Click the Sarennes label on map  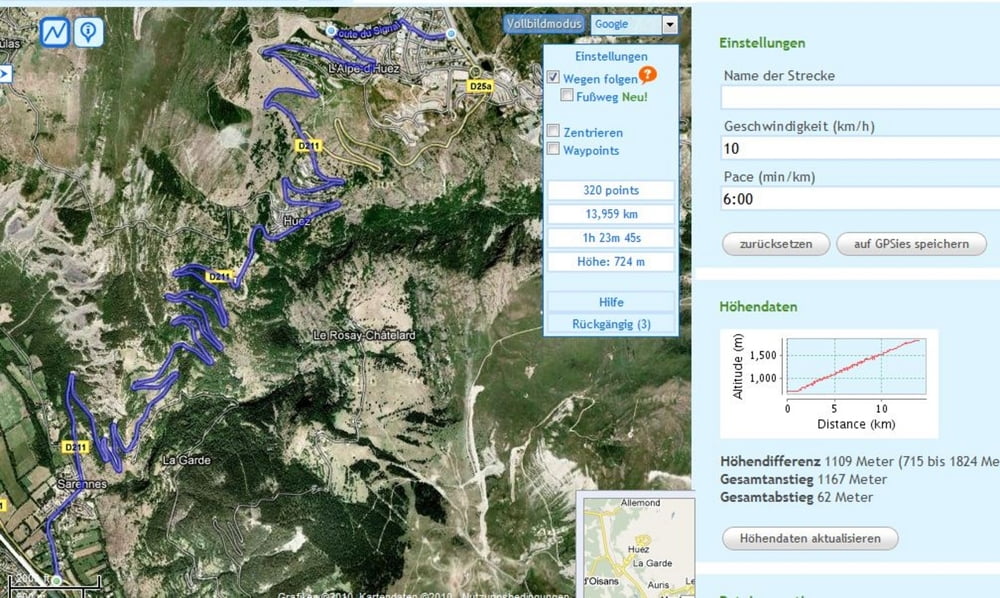(x=82, y=483)
